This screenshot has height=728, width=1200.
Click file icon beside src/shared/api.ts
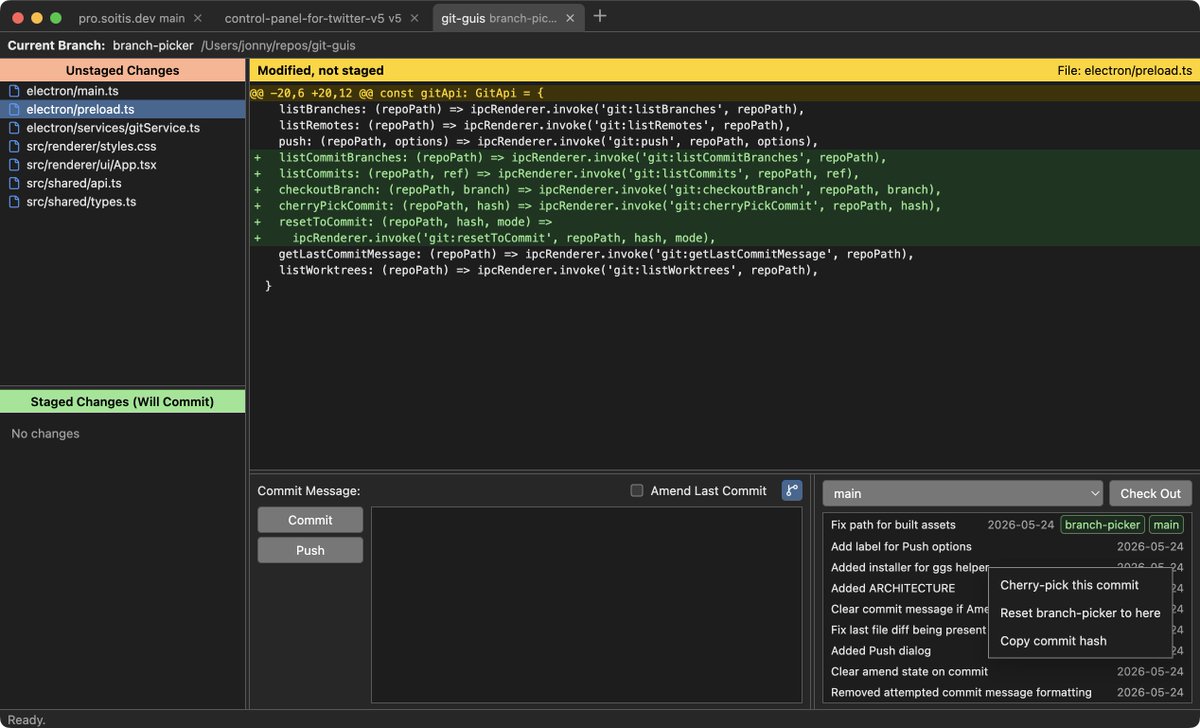click(14, 184)
